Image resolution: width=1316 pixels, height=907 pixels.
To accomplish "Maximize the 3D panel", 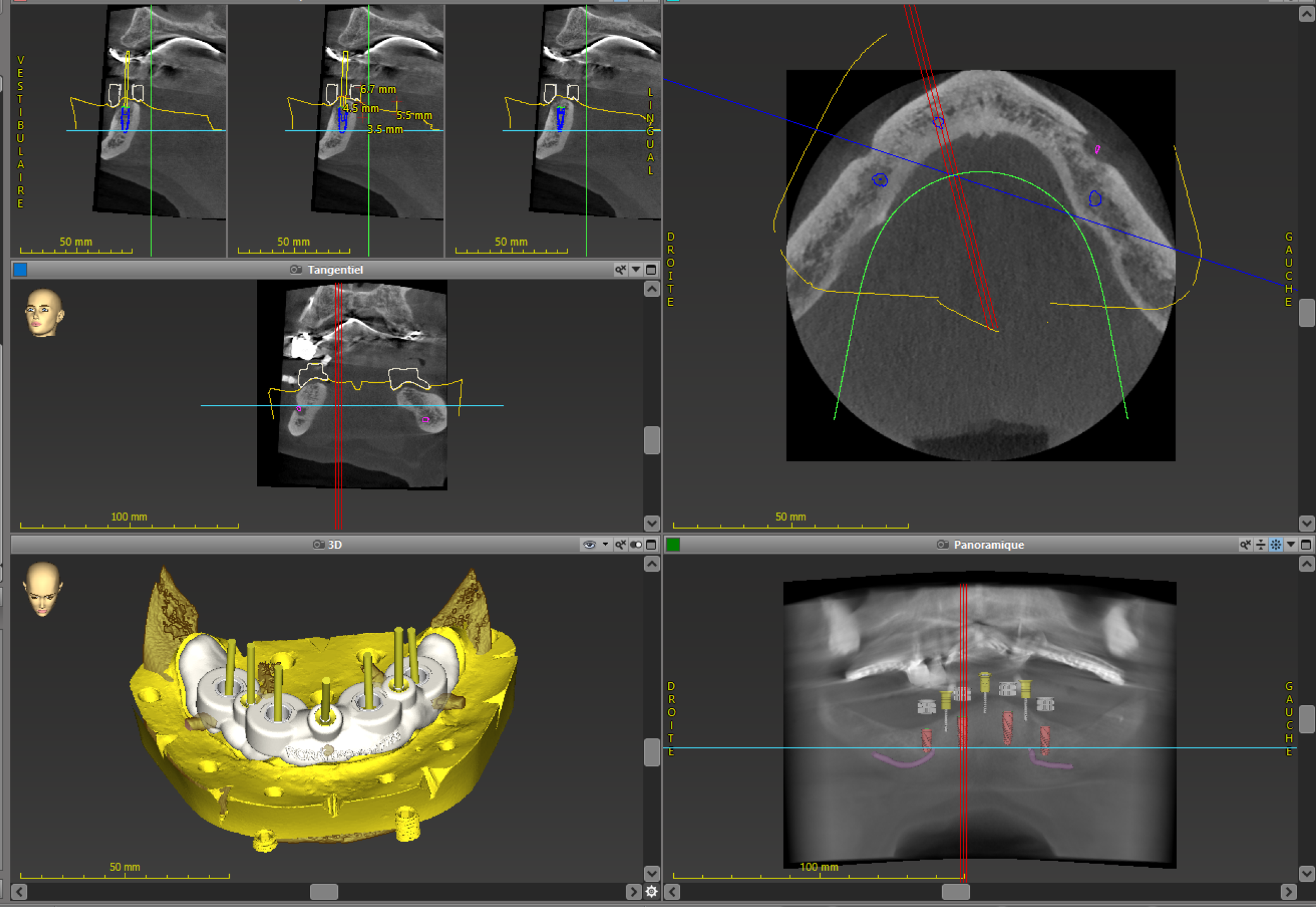I will [x=651, y=544].
